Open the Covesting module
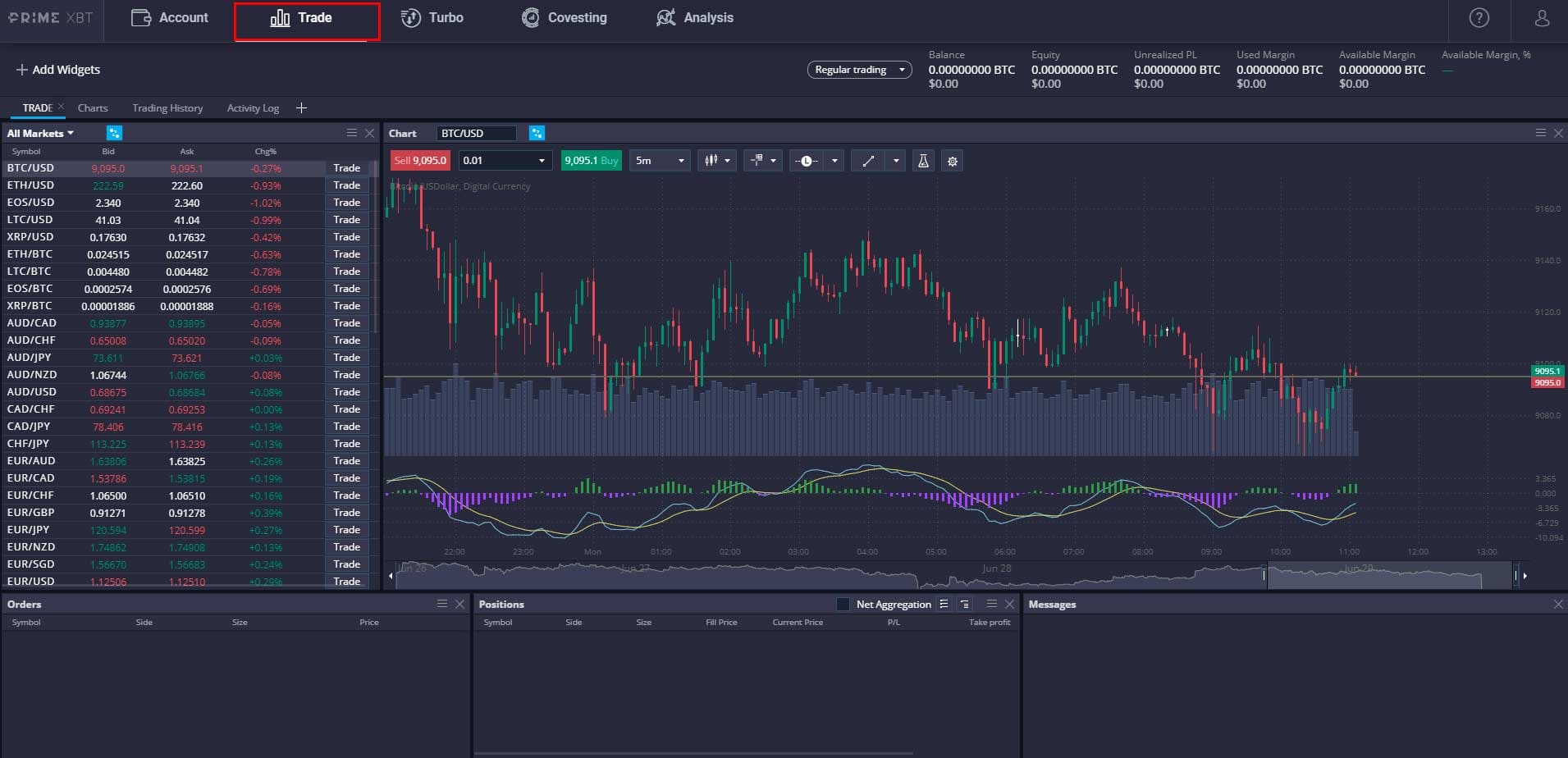 [x=565, y=18]
